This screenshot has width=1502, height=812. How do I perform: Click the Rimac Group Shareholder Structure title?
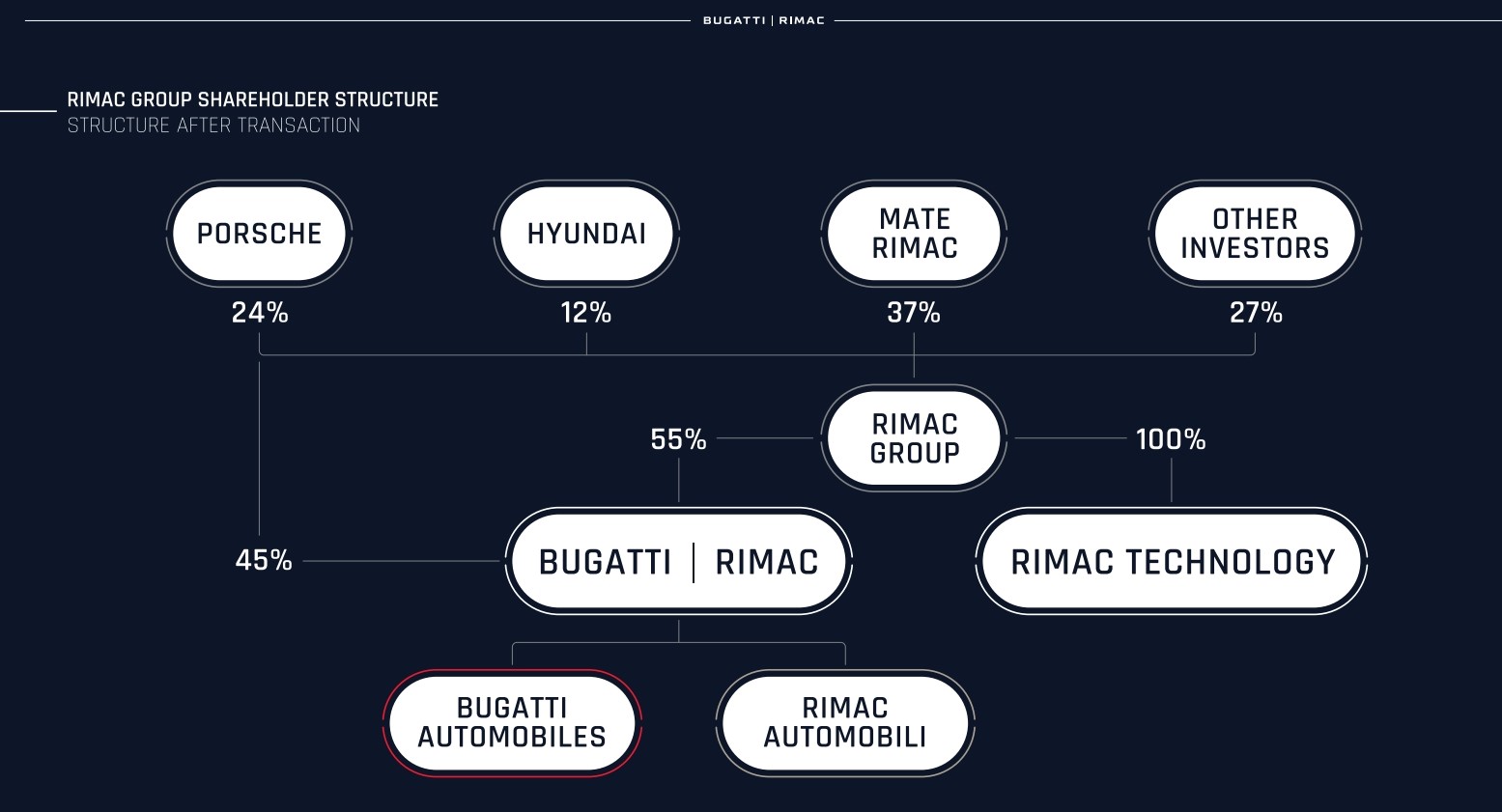click(x=253, y=99)
